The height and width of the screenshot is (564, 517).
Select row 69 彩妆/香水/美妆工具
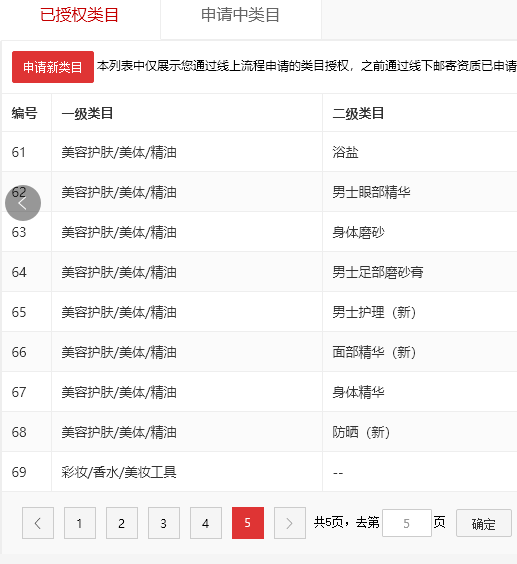[x=259, y=472]
